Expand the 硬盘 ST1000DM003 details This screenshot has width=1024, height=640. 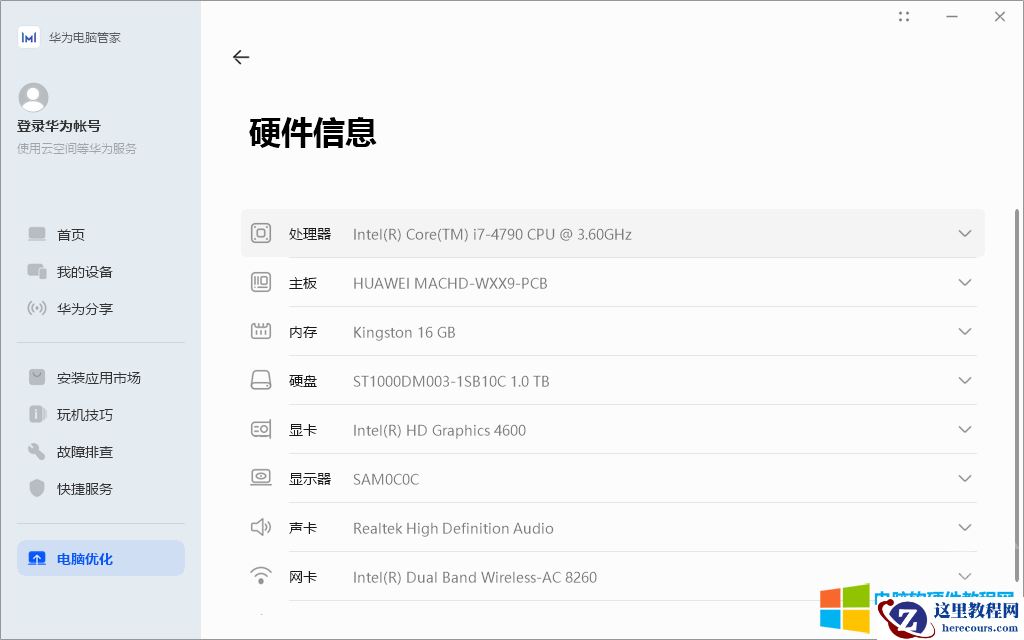click(x=965, y=380)
